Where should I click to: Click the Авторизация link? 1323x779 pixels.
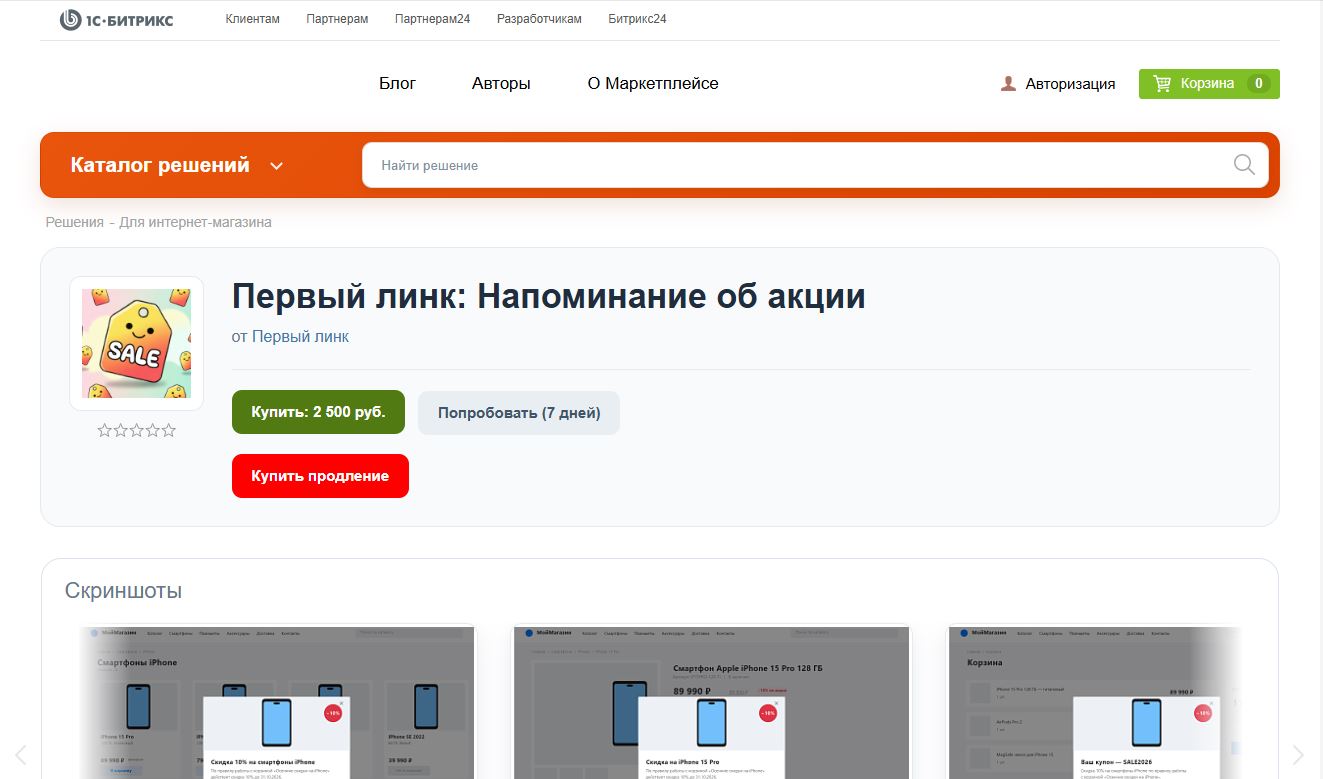click(x=1070, y=84)
